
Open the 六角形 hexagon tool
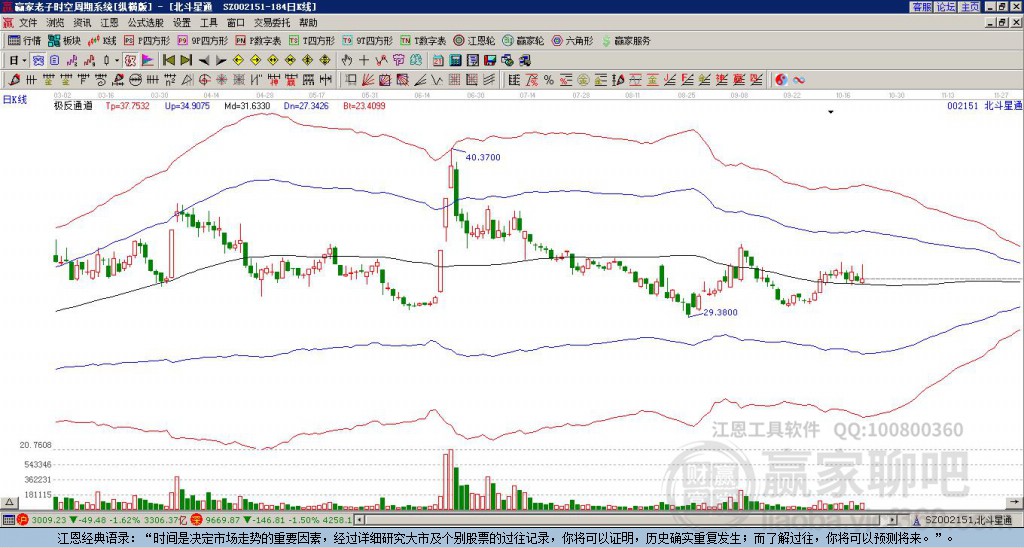click(x=572, y=40)
